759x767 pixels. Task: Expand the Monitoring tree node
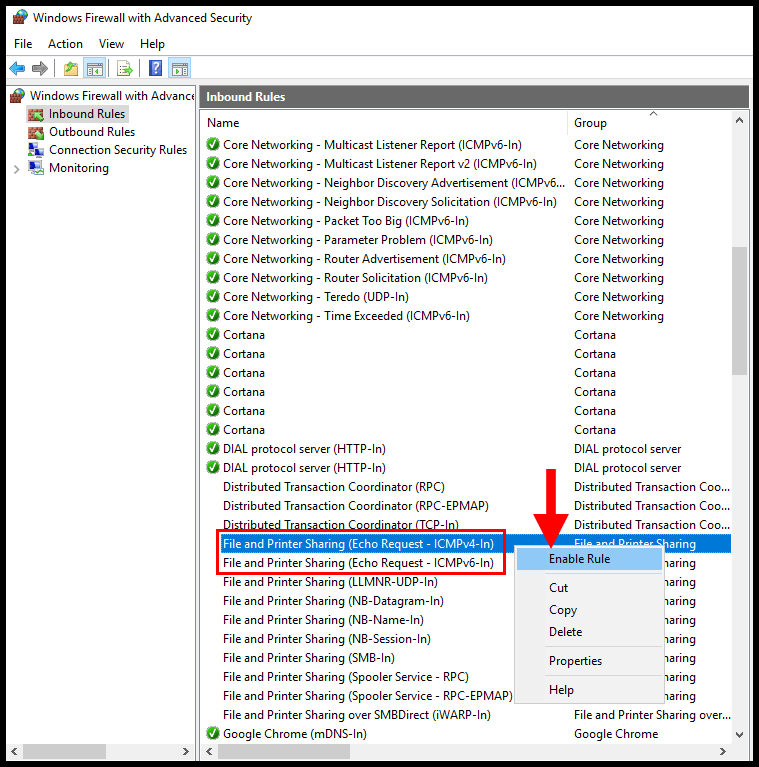[17, 169]
